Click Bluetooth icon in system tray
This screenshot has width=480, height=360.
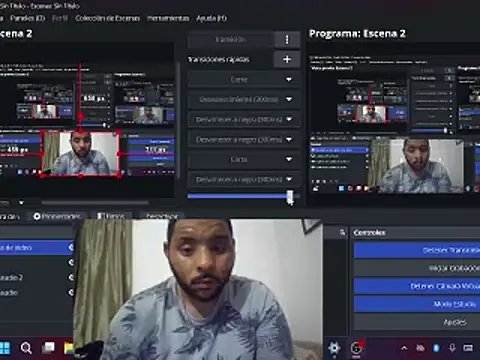click(x=436, y=348)
